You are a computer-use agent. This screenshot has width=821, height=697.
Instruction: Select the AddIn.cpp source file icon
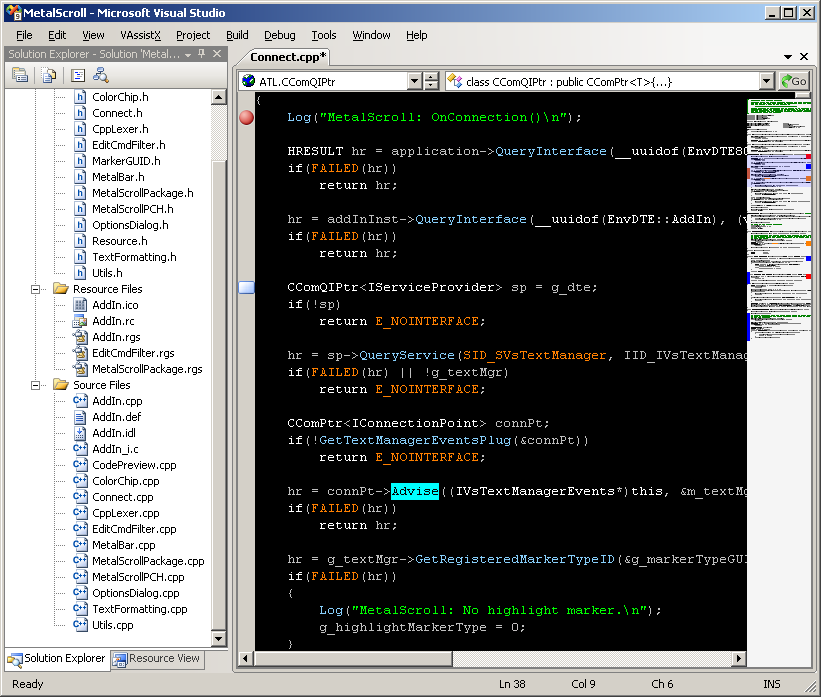coord(80,401)
